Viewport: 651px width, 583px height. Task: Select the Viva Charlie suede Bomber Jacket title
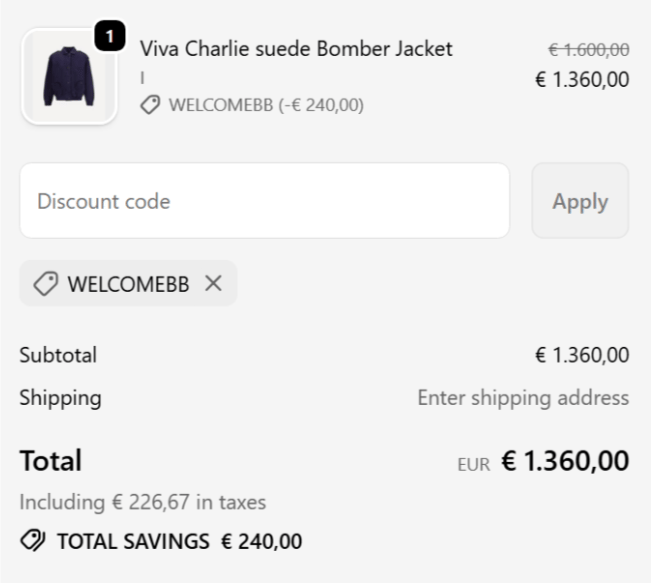(x=296, y=49)
